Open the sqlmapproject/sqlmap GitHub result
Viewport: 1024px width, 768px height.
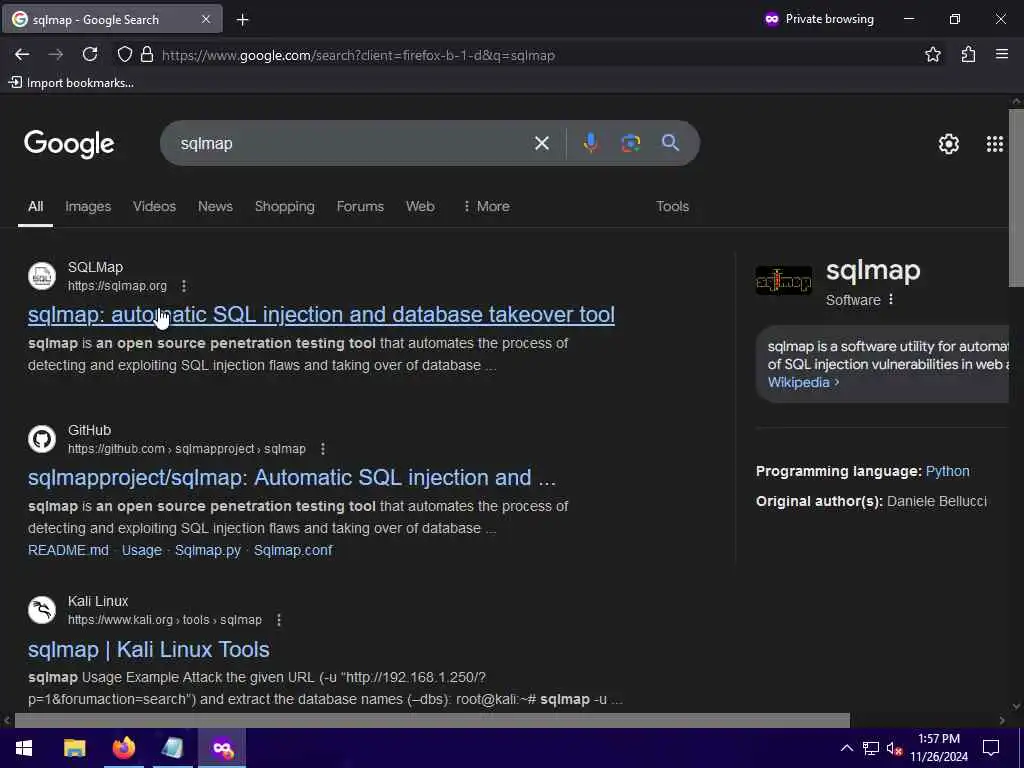[x=292, y=478]
